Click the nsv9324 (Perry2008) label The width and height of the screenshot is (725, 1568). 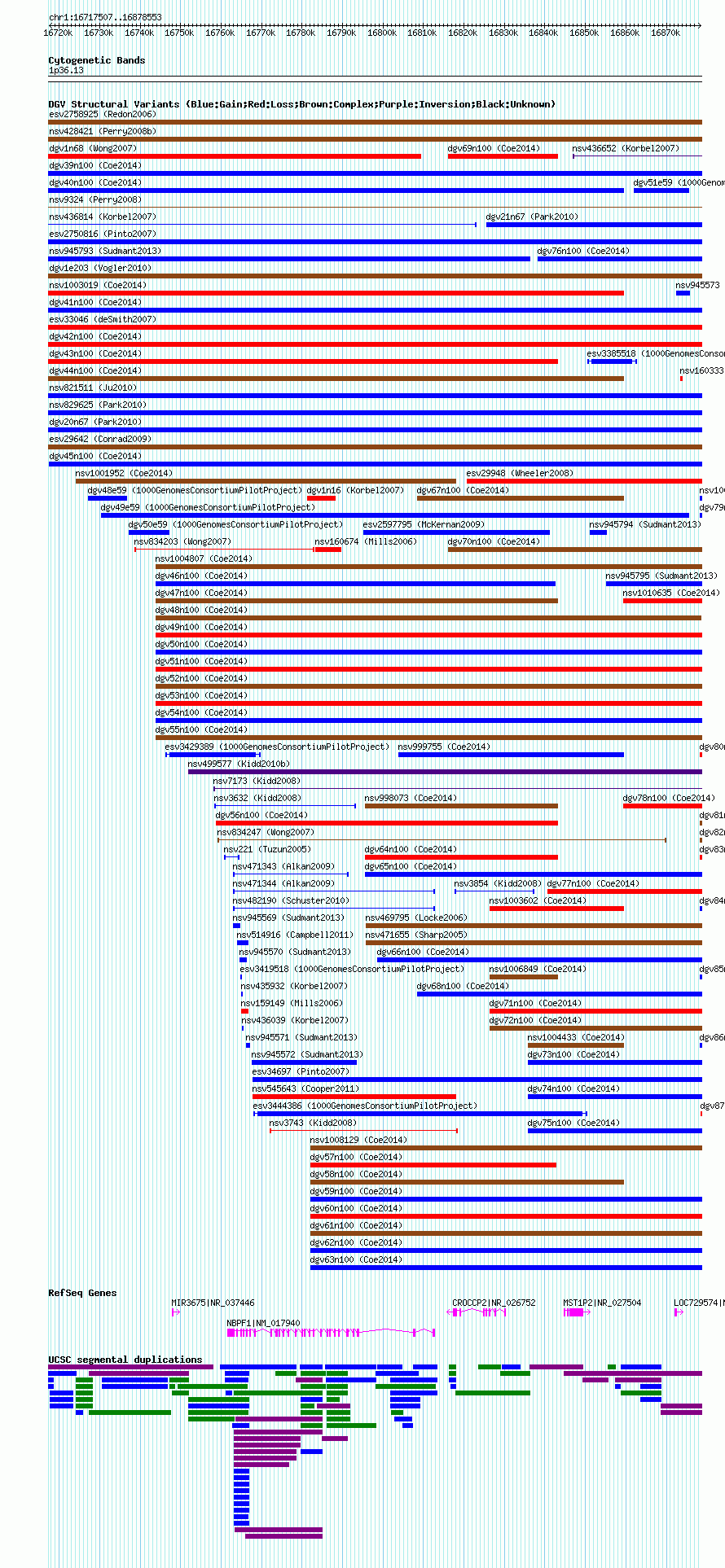pyautogui.click(x=95, y=199)
